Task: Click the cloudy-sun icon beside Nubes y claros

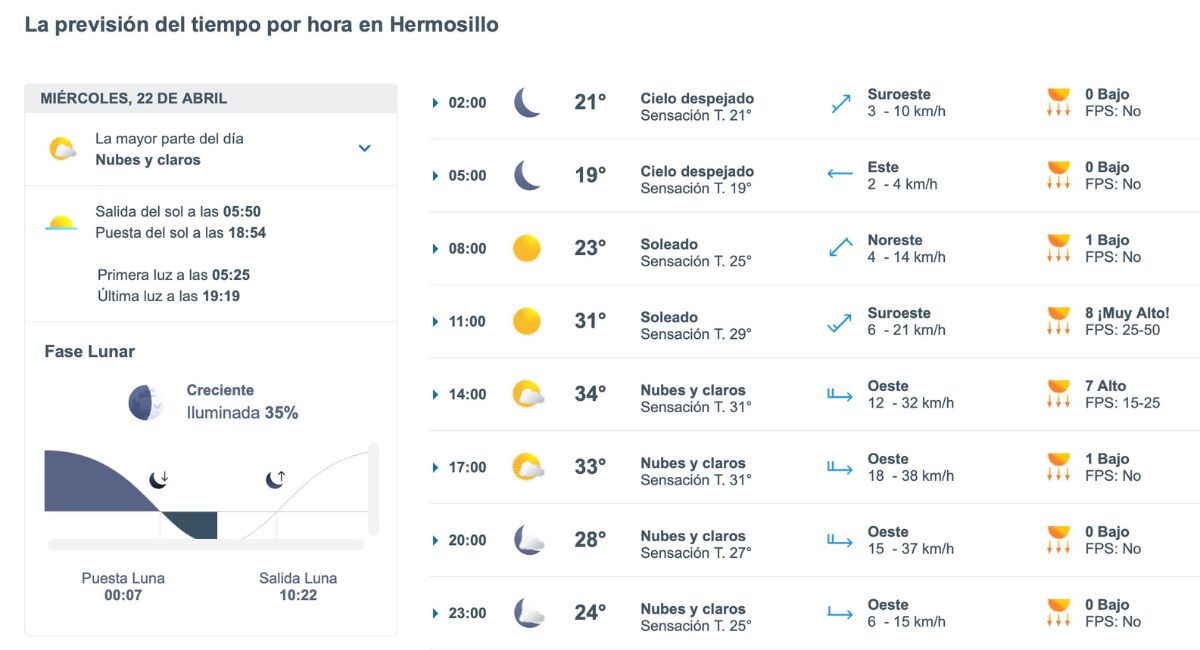Action: [61, 146]
